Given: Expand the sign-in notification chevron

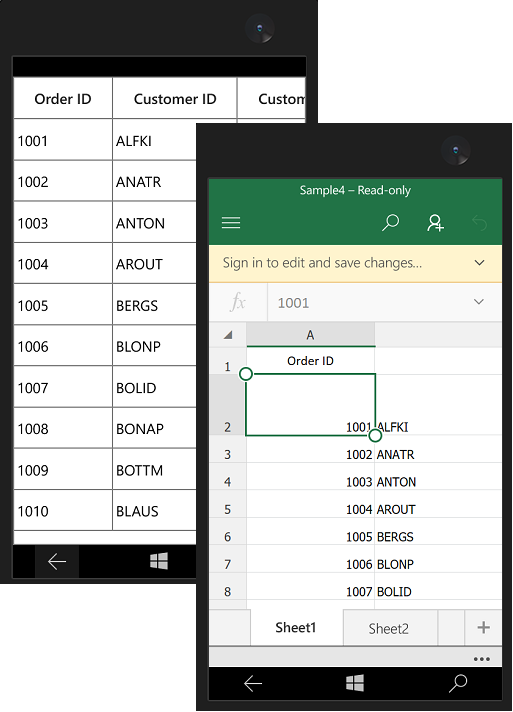Looking at the screenshot, I should [479, 263].
